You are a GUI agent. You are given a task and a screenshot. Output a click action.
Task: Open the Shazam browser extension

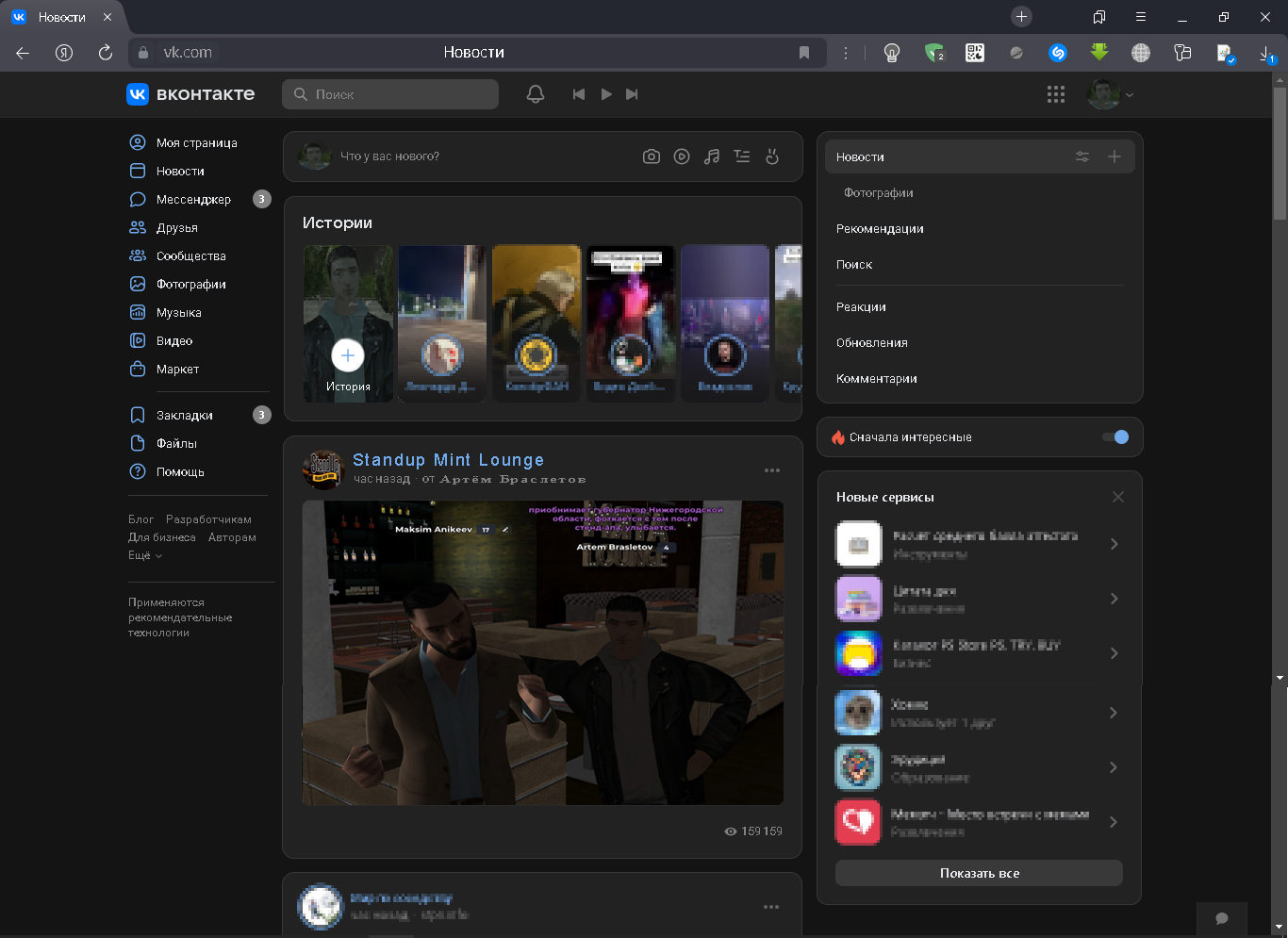[1058, 53]
